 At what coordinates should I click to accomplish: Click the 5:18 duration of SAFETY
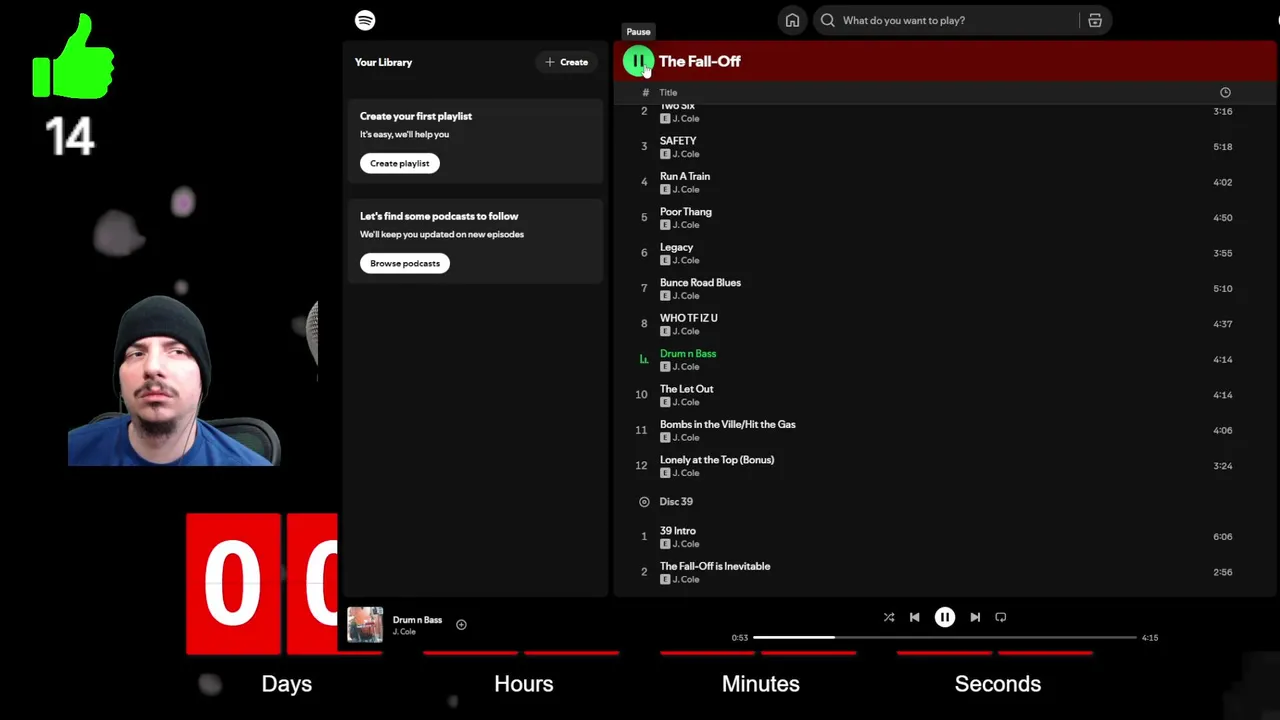pyautogui.click(x=1222, y=147)
